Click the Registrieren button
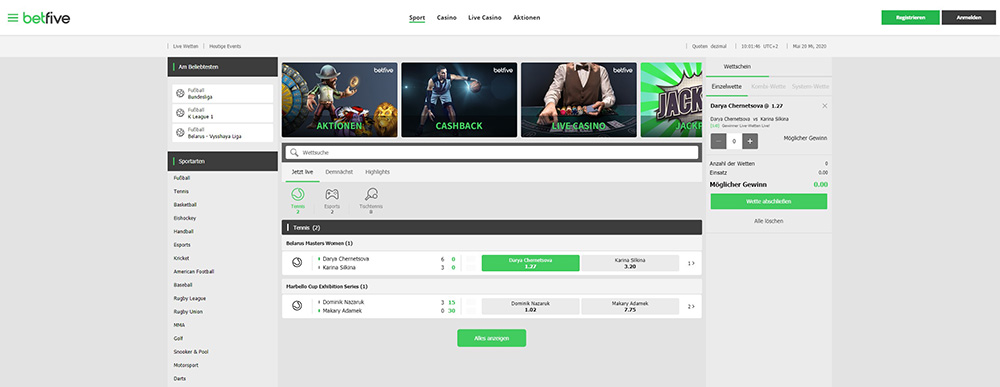Image resolution: width=1000 pixels, height=387 pixels. (x=910, y=18)
